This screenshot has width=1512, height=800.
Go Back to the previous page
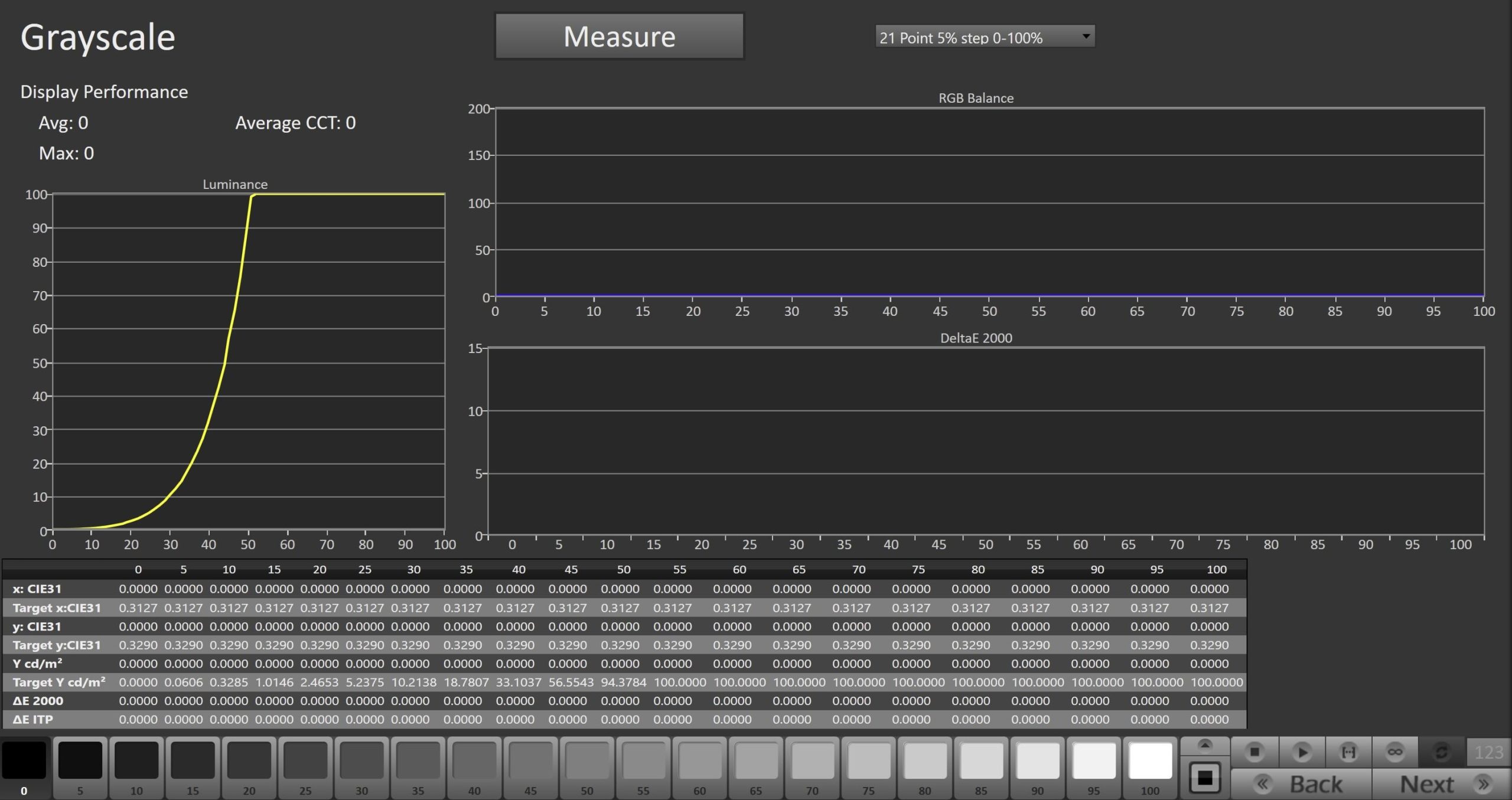[1301, 783]
